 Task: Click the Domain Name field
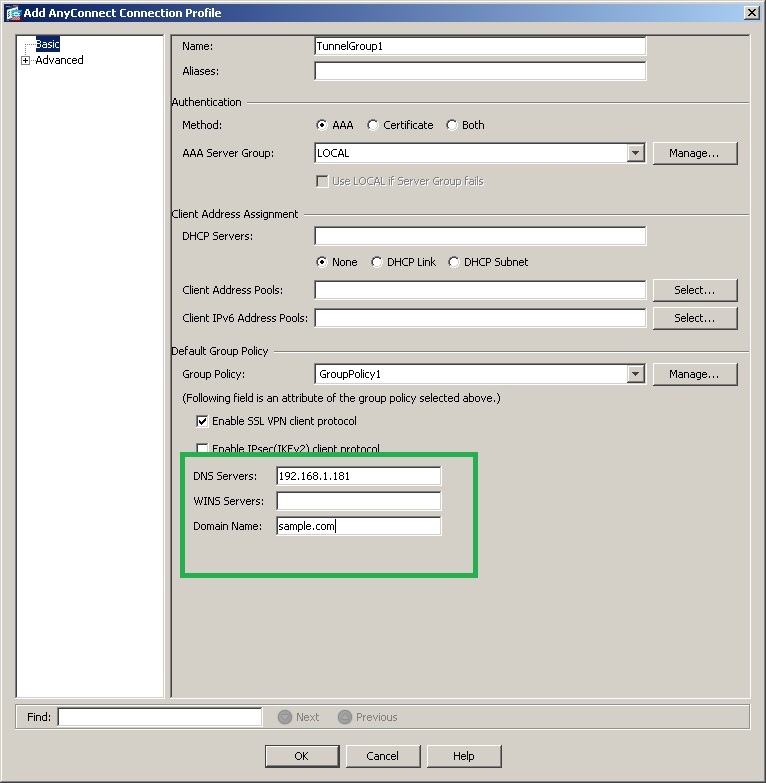(359, 526)
